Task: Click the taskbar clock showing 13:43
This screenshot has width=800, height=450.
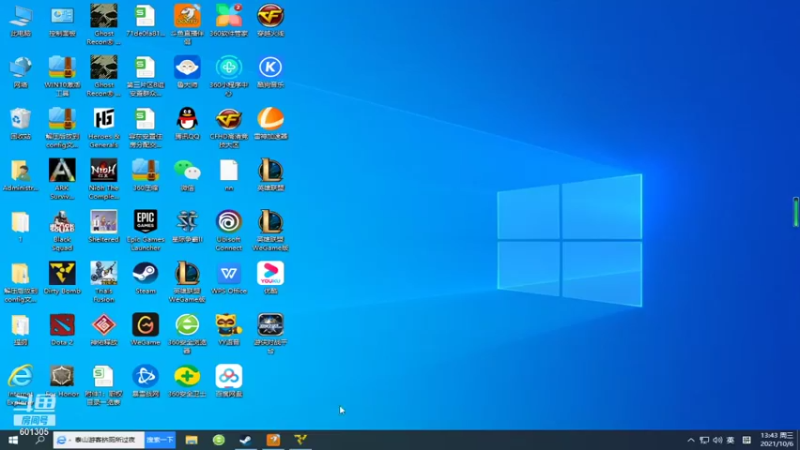Action: pos(777,439)
